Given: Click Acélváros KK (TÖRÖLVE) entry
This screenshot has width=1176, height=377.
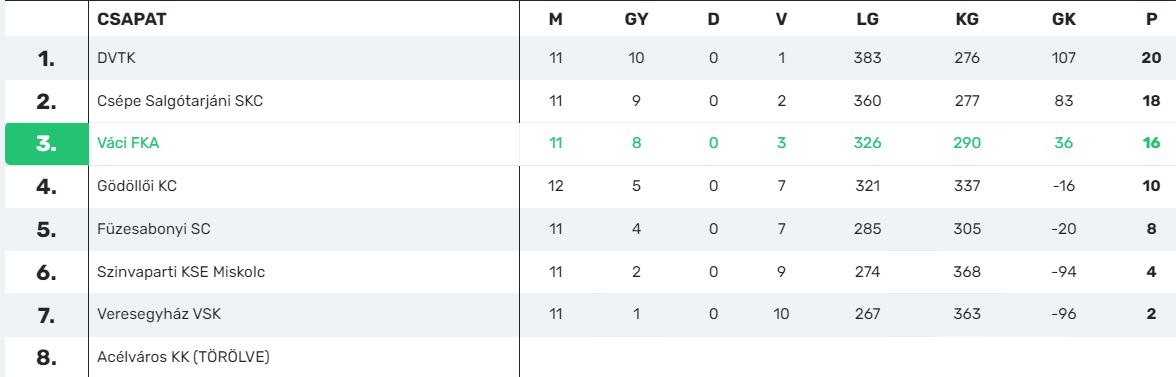Looking at the screenshot, I should 183,357.
